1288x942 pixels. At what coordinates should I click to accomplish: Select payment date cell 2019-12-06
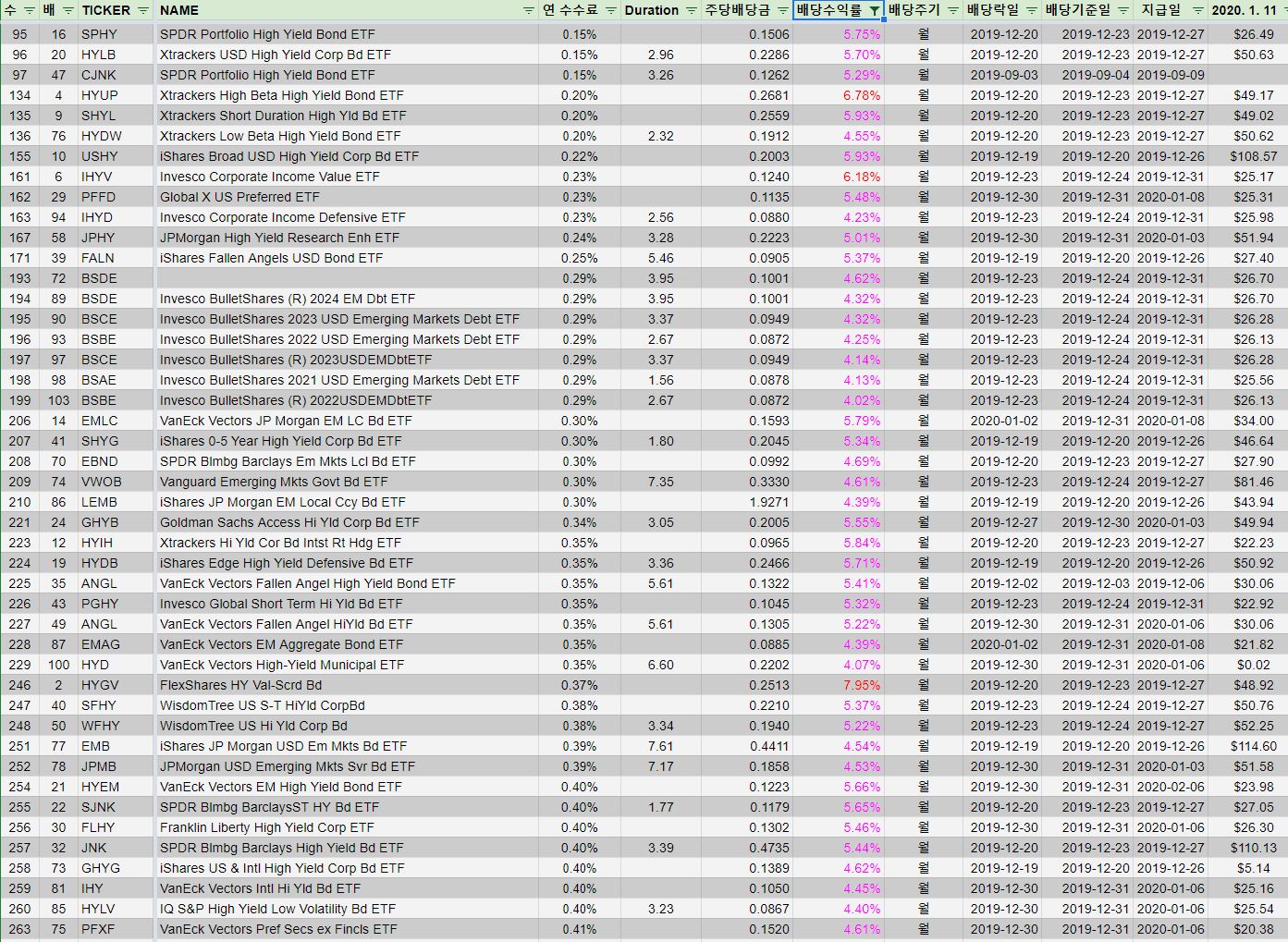1171,583
